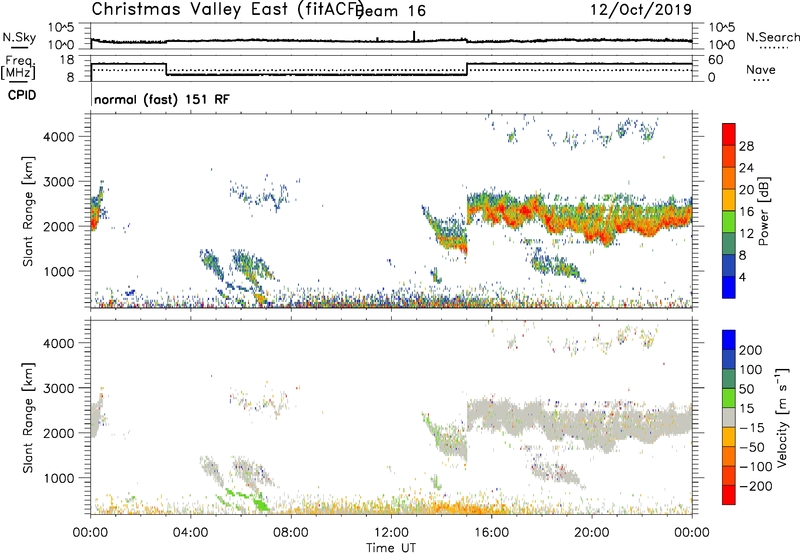Click the 2000 tick on the power panel
The height and width of the screenshot is (554, 800).
pos(59,226)
